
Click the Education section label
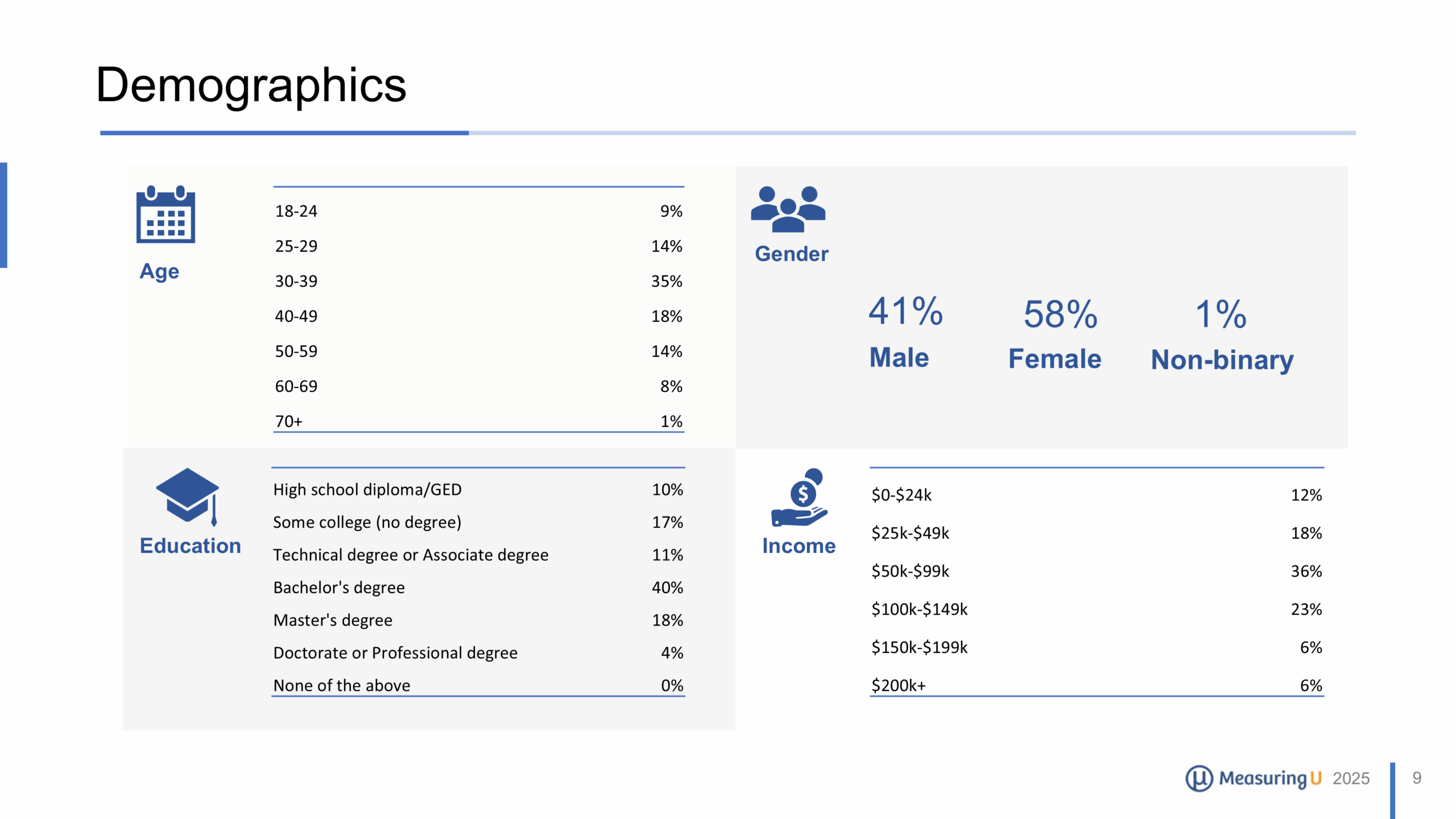(191, 546)
